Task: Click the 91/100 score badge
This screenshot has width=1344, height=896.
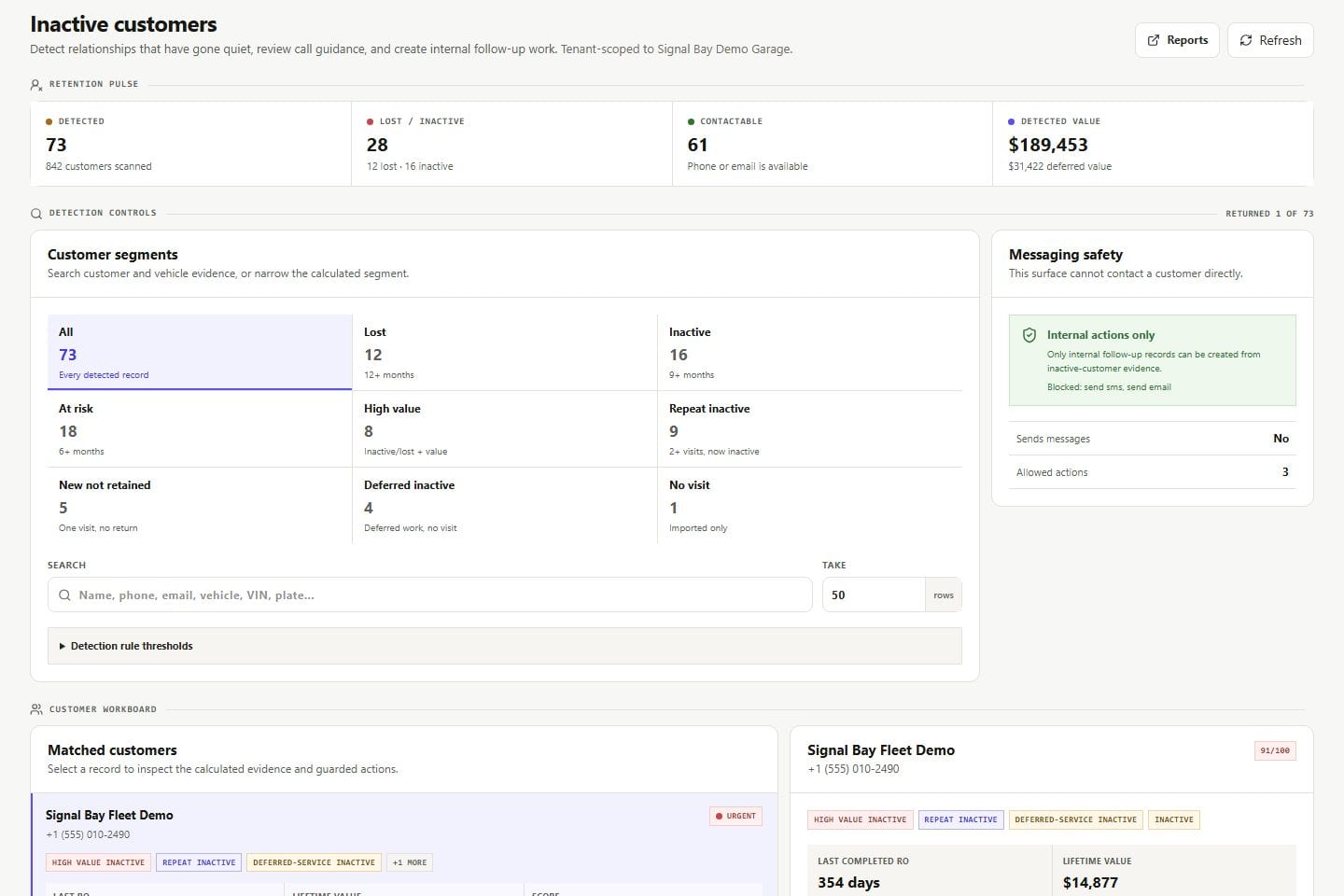Action: coord(1275,750)
